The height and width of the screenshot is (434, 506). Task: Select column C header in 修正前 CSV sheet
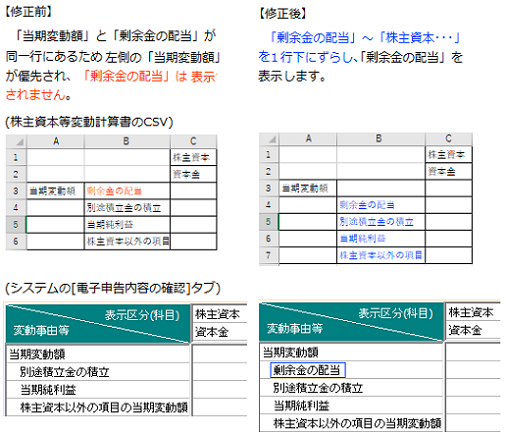pyautogui.click(x=193, y=141)
